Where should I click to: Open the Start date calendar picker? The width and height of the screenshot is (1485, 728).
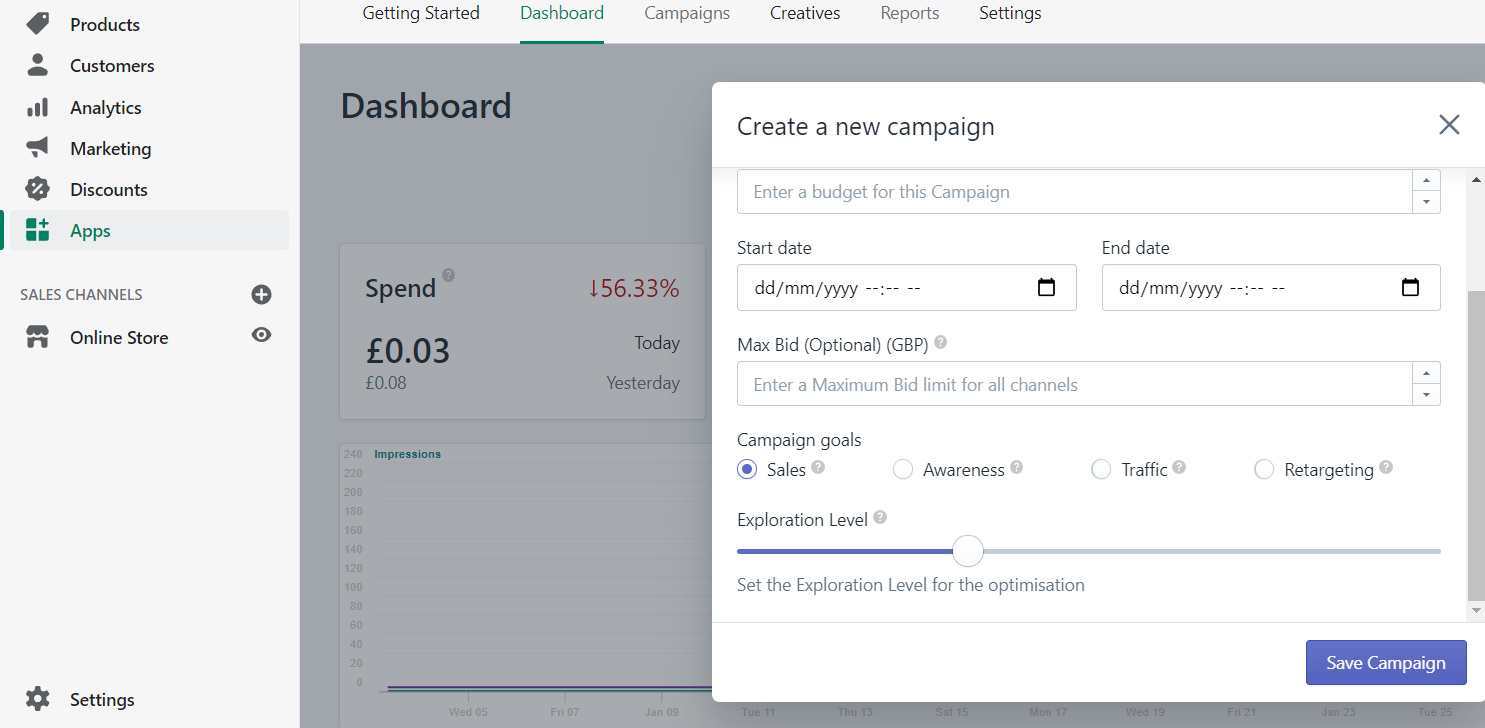coord(1046,287)
